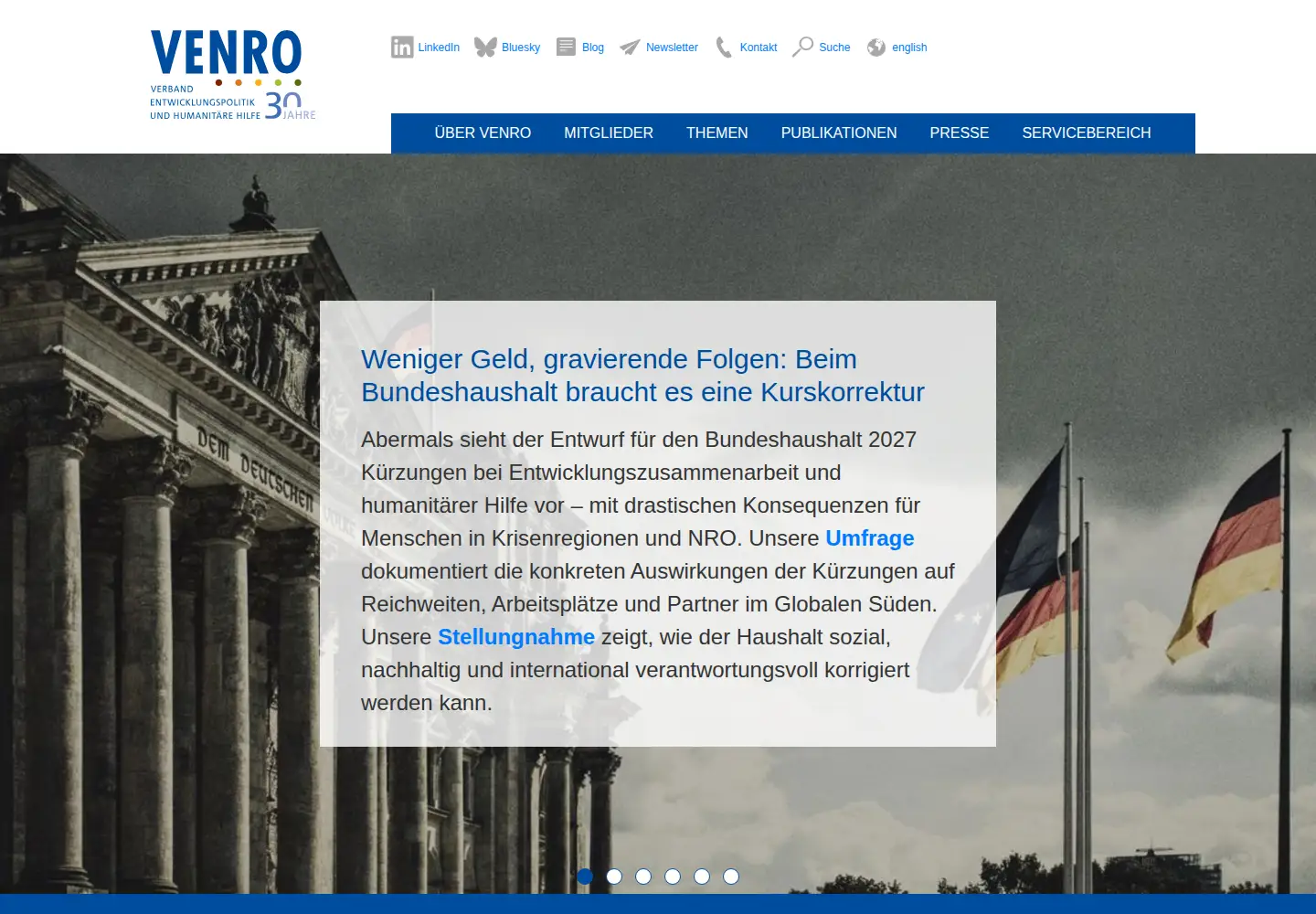Open the ÜBER VENRO menu
The image size is (1316, 914).
(483, 133)
